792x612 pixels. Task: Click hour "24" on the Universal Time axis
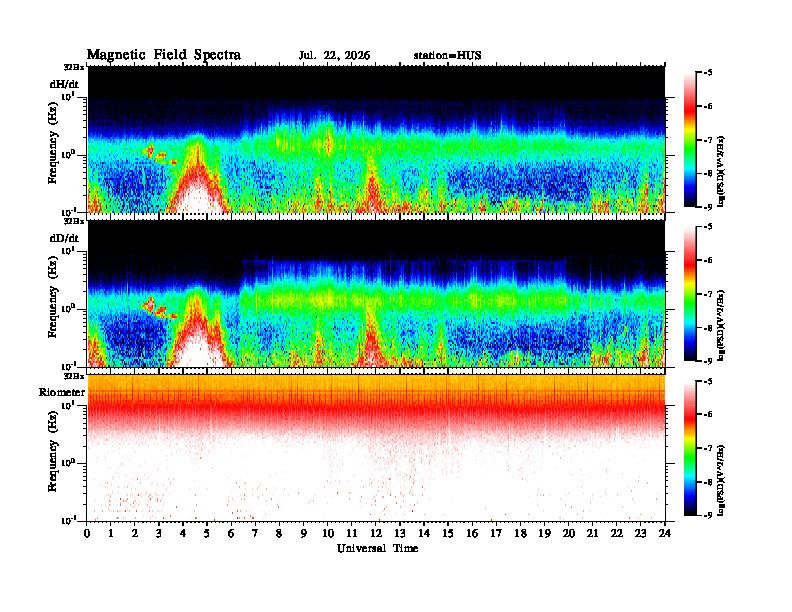pos(665,533)
